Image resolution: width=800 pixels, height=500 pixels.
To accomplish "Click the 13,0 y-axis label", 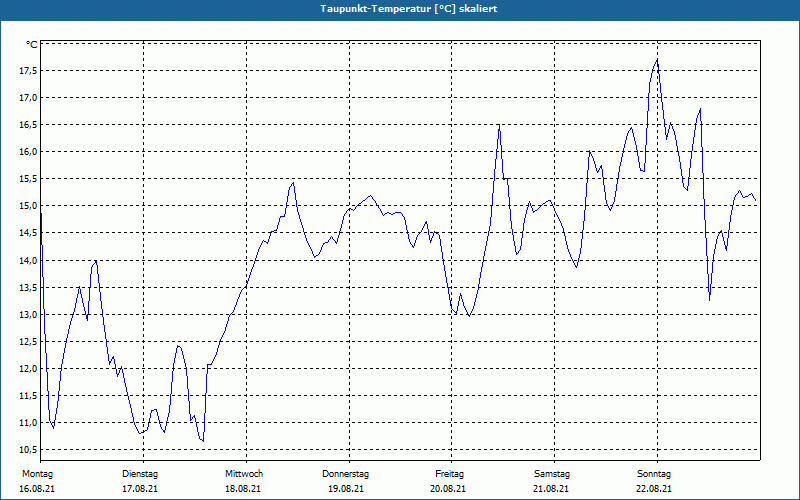I will click(28, 314).
